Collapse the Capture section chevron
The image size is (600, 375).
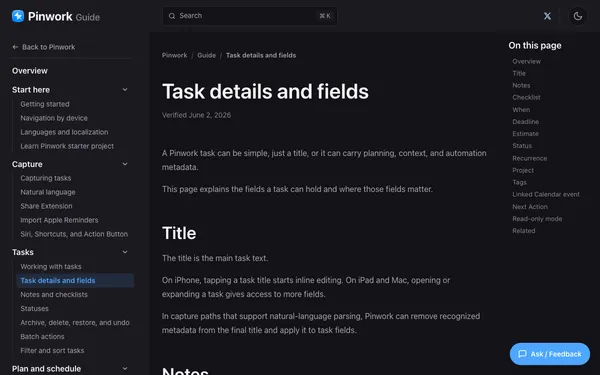tap(125, 164)
